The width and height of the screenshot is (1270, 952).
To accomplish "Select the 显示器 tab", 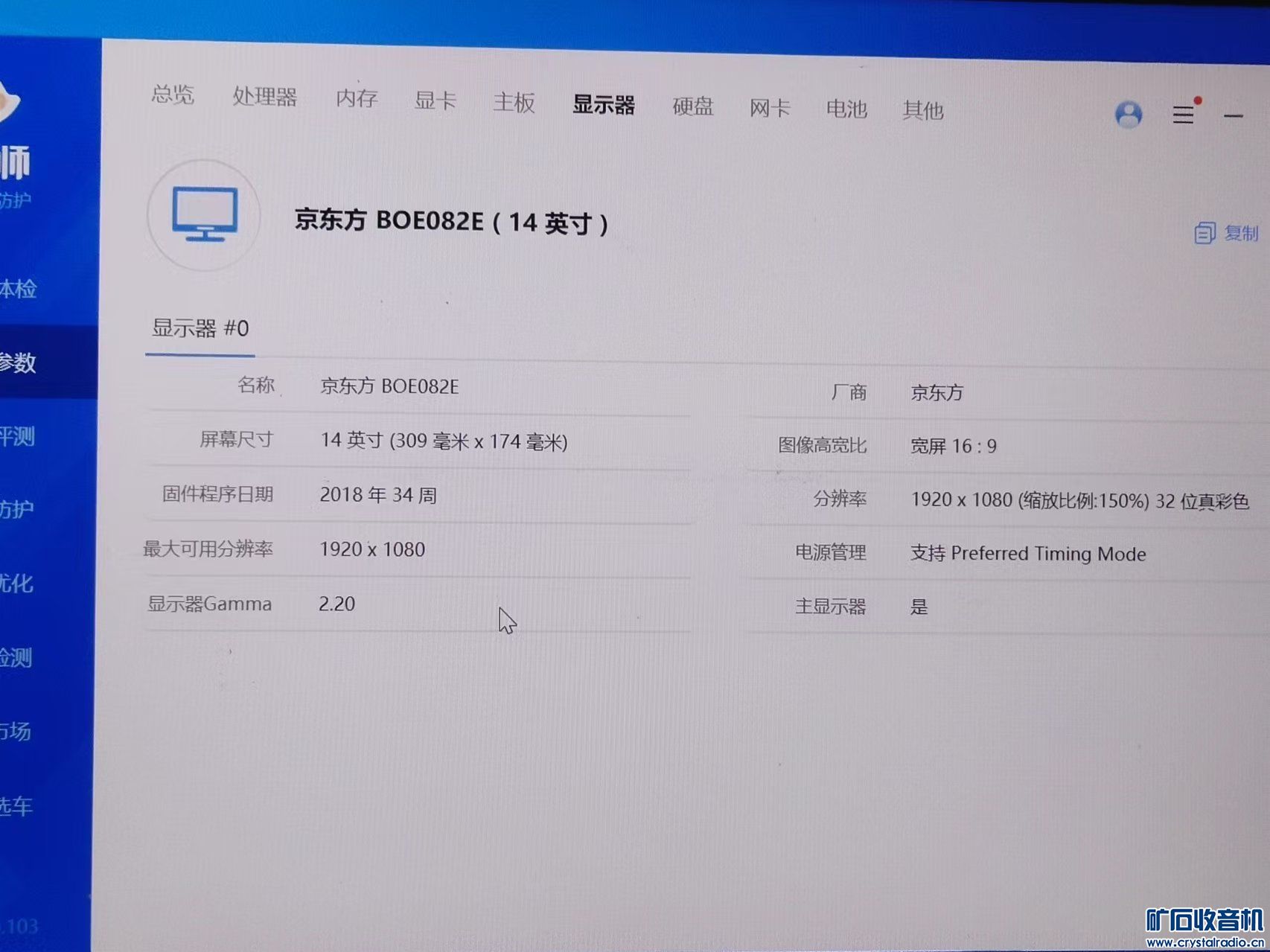I will [604, 105].
